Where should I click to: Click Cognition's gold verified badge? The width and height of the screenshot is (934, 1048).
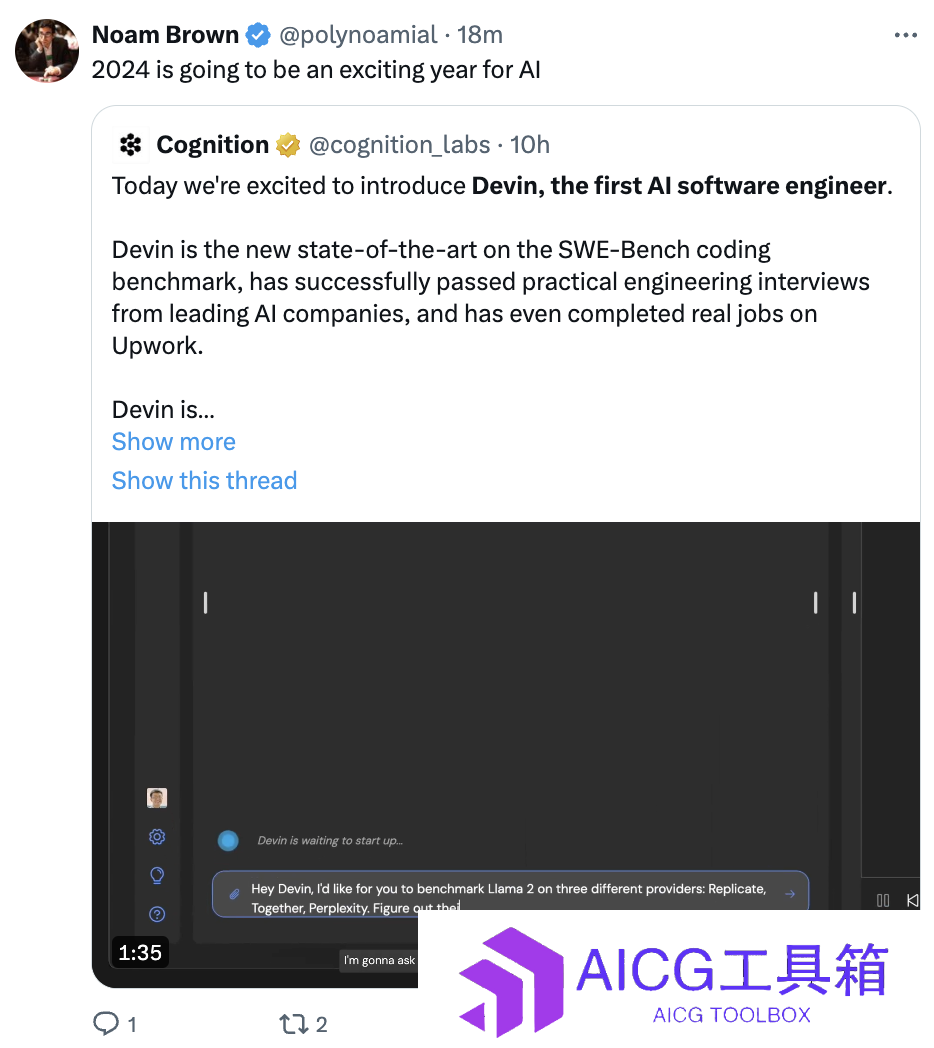288,145
